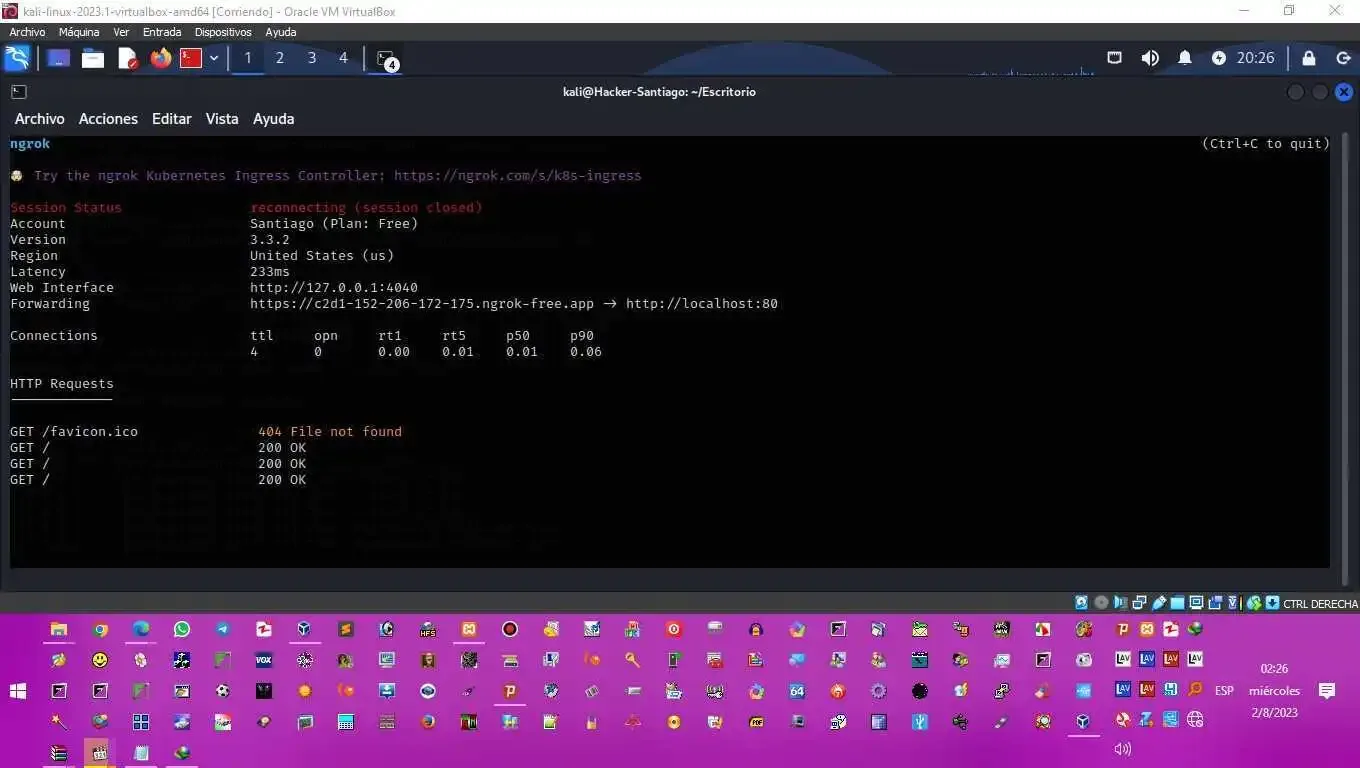Viewport: 1360px width, 768px height.
Task: Open the Dispositivos menu in VirtualBox
Action: (x=223, y=32)
